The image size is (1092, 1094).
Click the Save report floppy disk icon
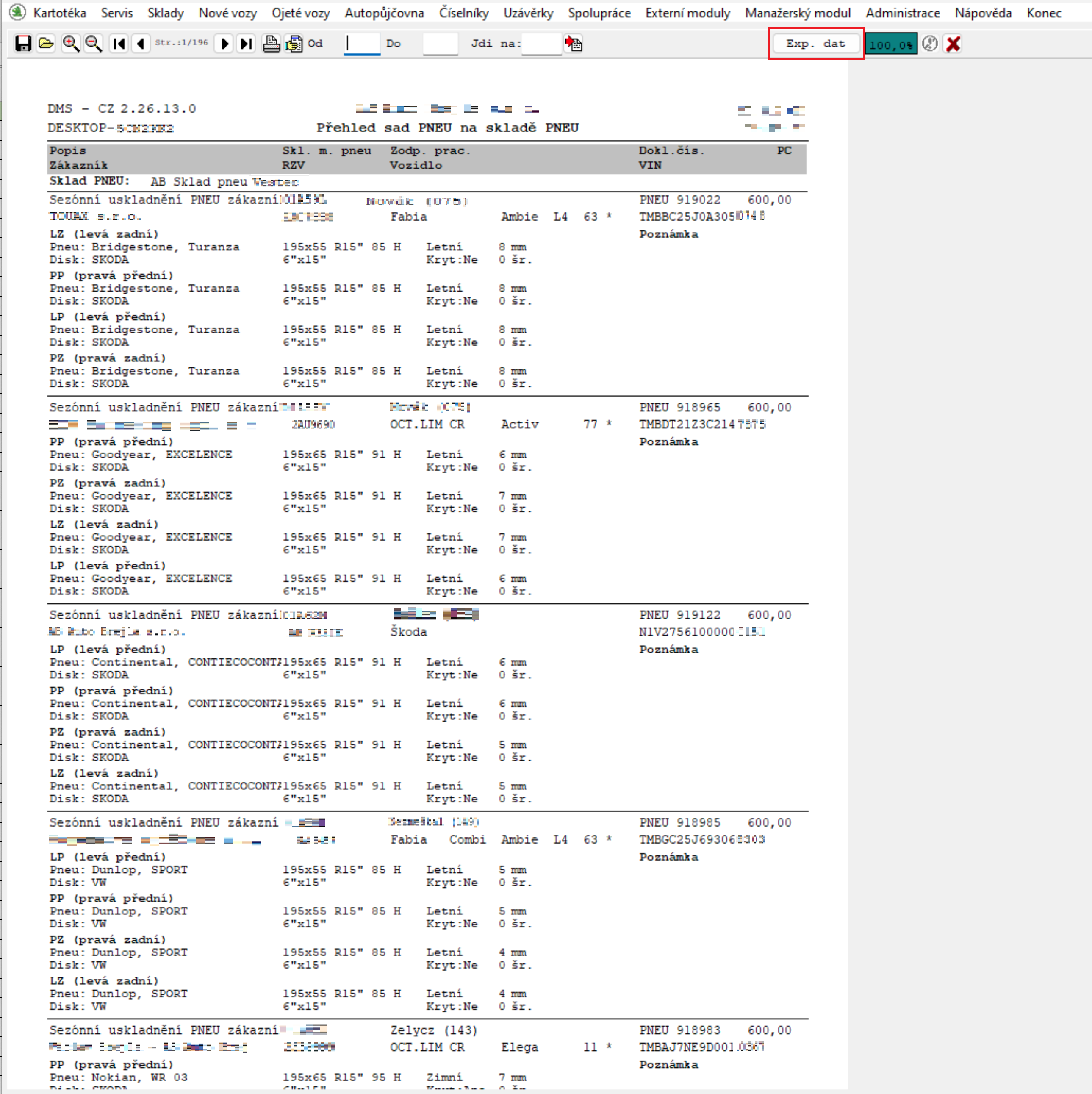22,44
